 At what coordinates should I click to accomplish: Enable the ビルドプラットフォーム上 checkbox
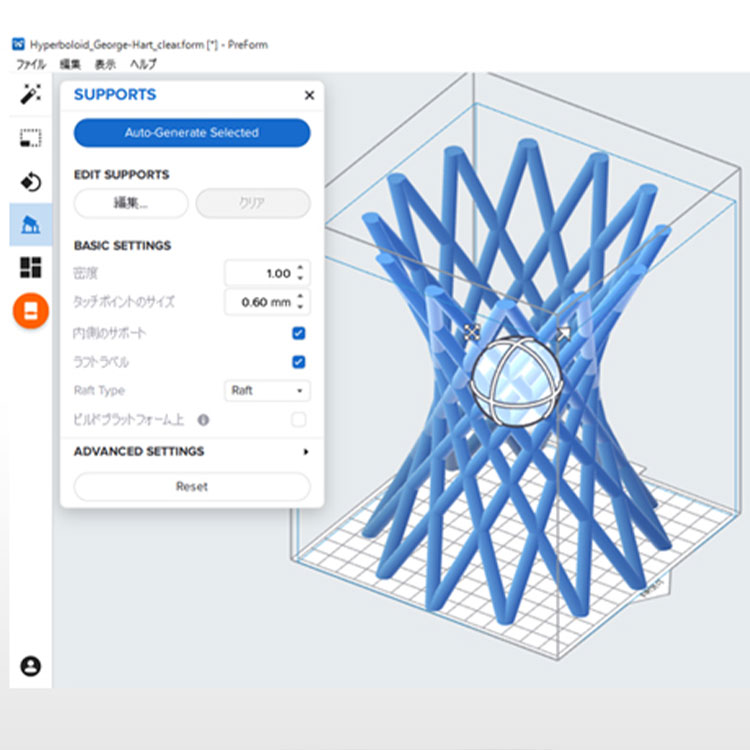pos(298,420)
